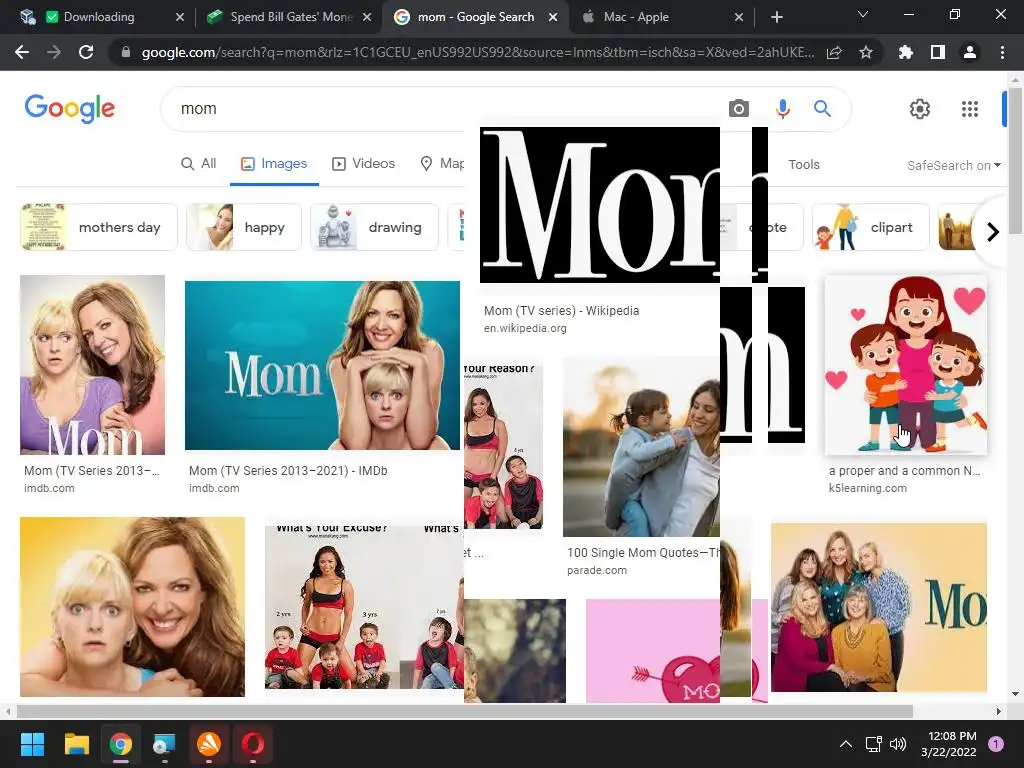The image size is (1024, 768).
Task: Open the tab search dropdown
Action: point(863,14)
